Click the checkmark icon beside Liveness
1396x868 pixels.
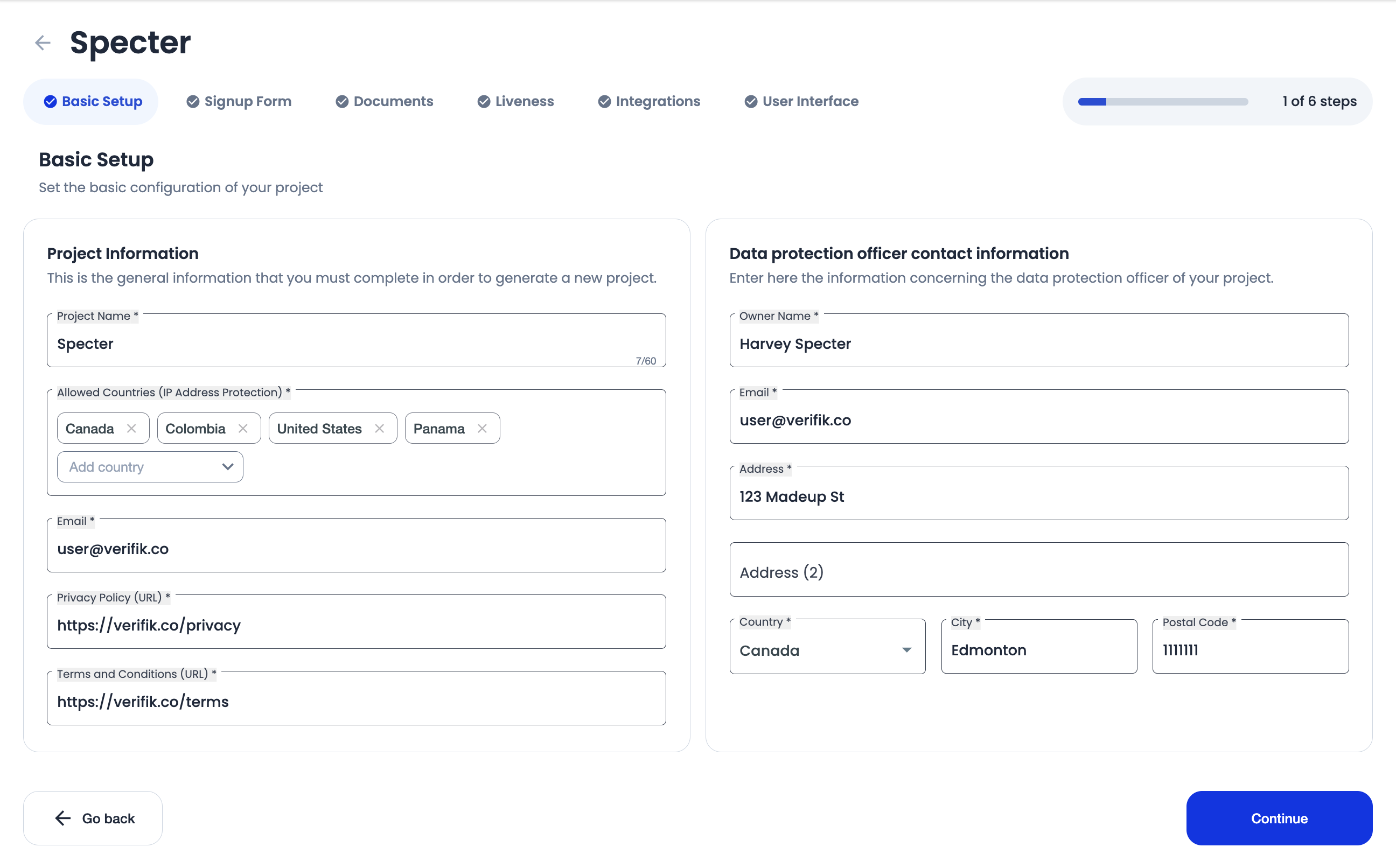484,102
